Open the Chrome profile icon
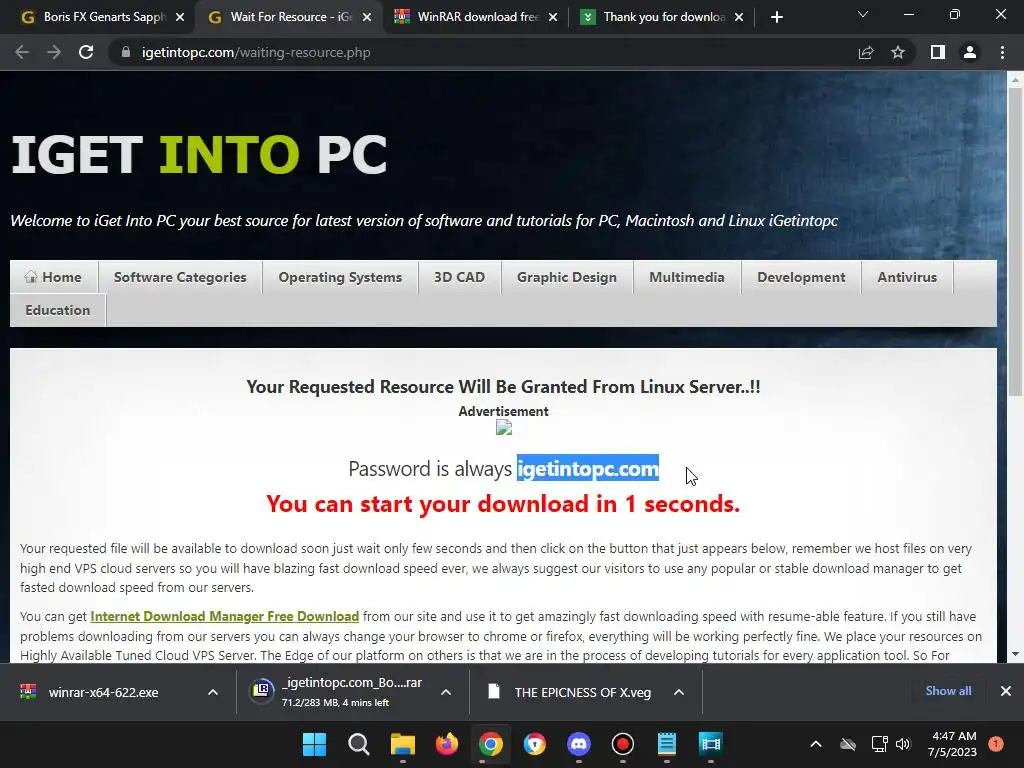 [x=970, y=52]
